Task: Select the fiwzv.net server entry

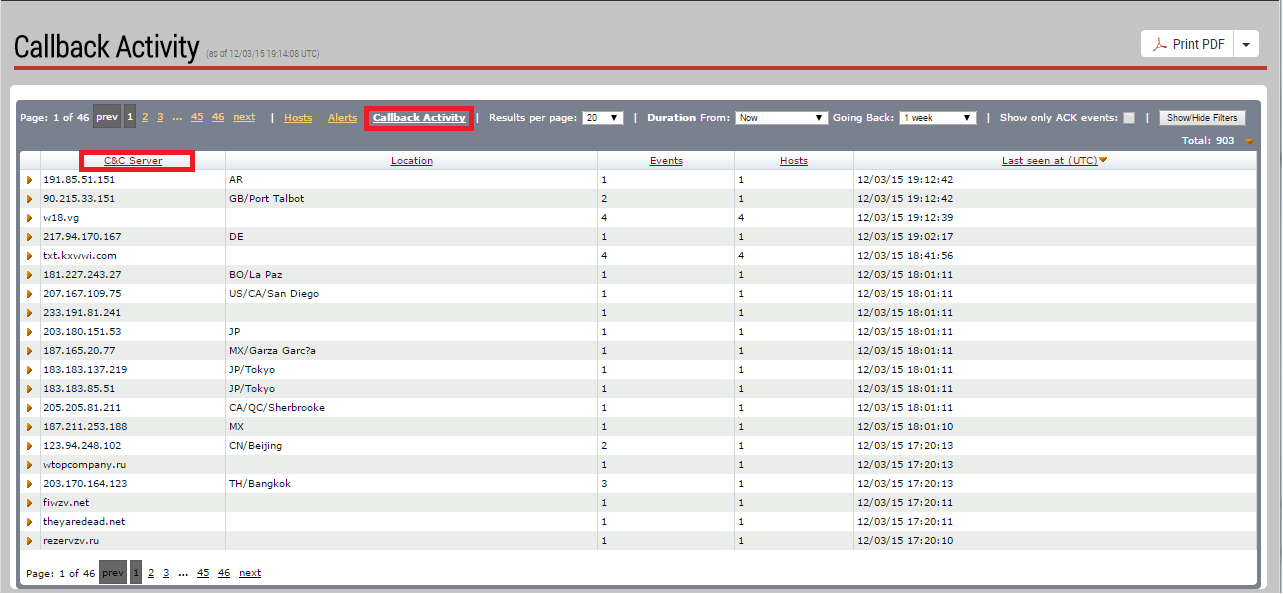Action: 66,503
